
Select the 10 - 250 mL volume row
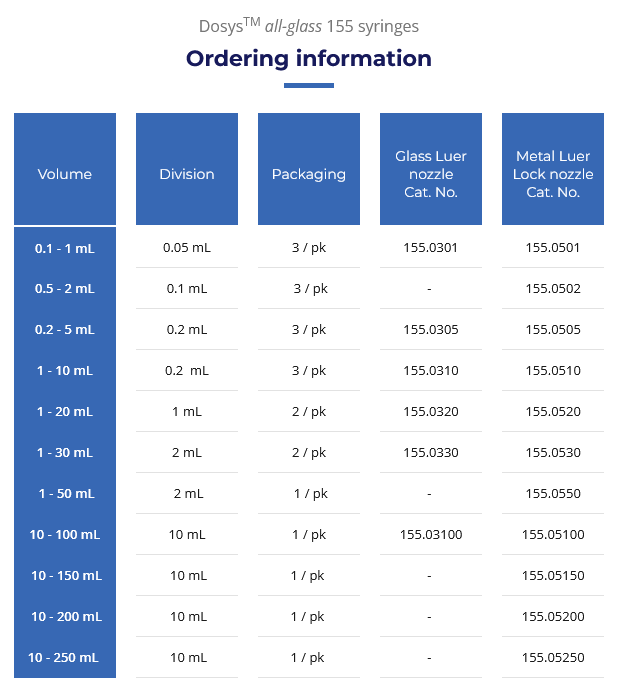[x=65, y=658]
